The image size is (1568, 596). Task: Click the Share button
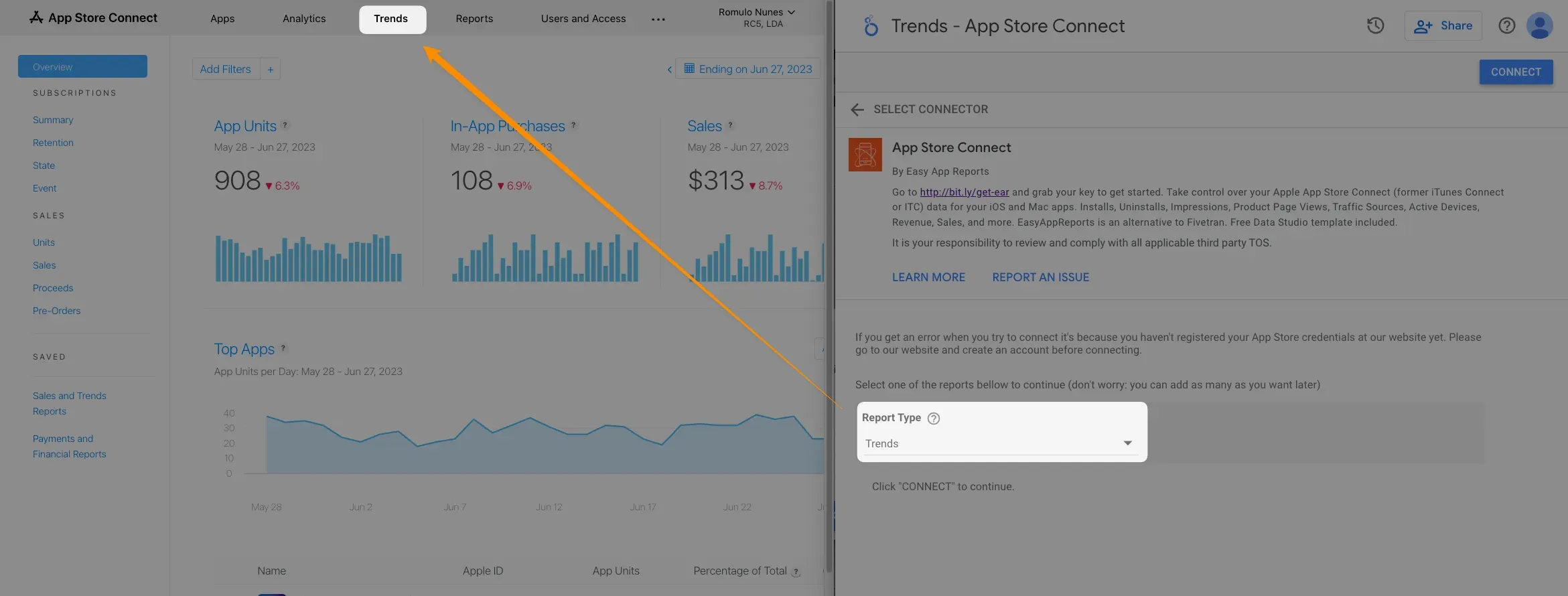[1443, 25]
